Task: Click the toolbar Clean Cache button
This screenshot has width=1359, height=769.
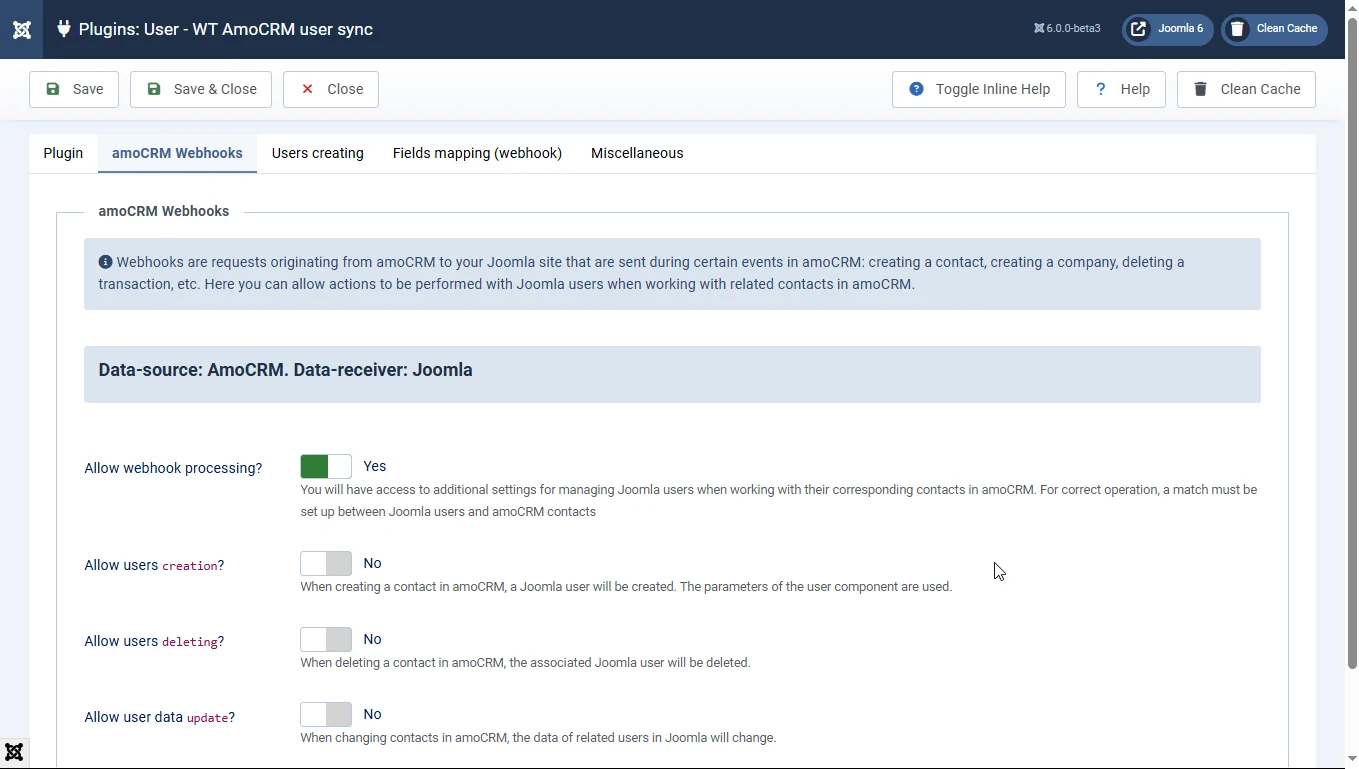Action: (1246, 89)
